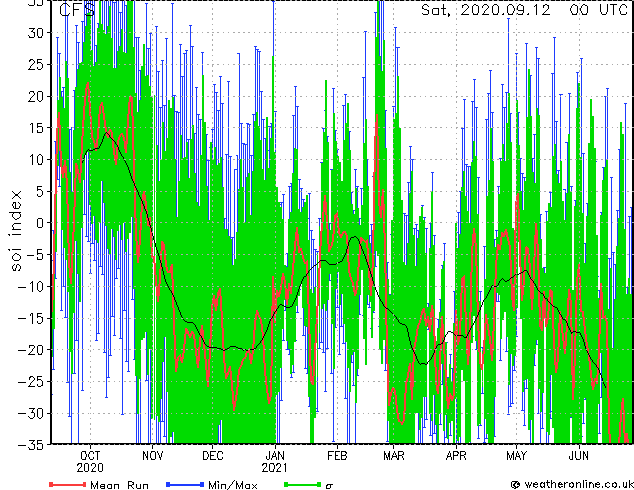Image resolution: width=634 pixels, height=490 pixels.
Task: Click the DEC month label
Action: coord(213,456)
